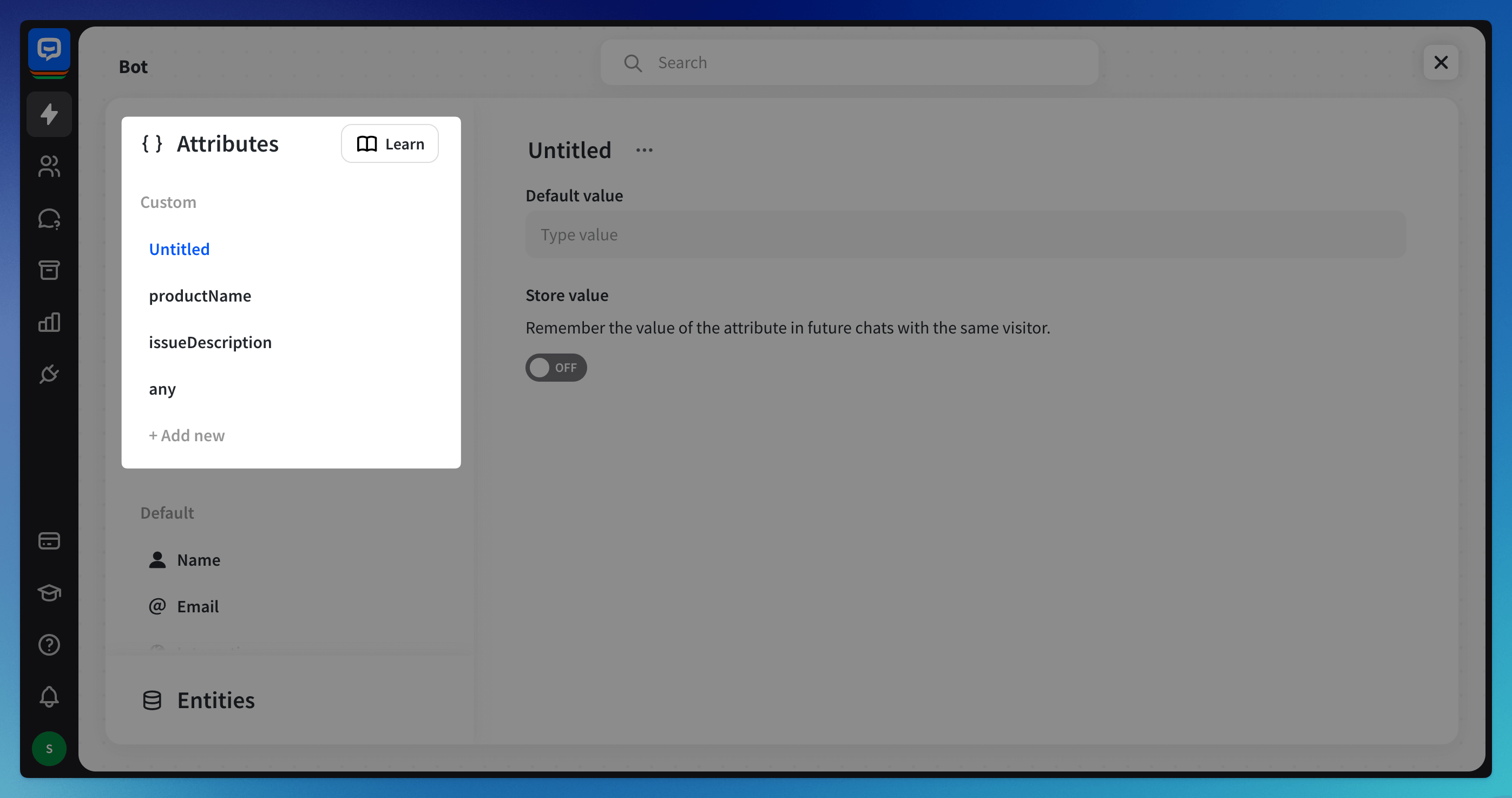Open the academy graduation cap icon
The image size is (1512, 798).
pos(49,592)
